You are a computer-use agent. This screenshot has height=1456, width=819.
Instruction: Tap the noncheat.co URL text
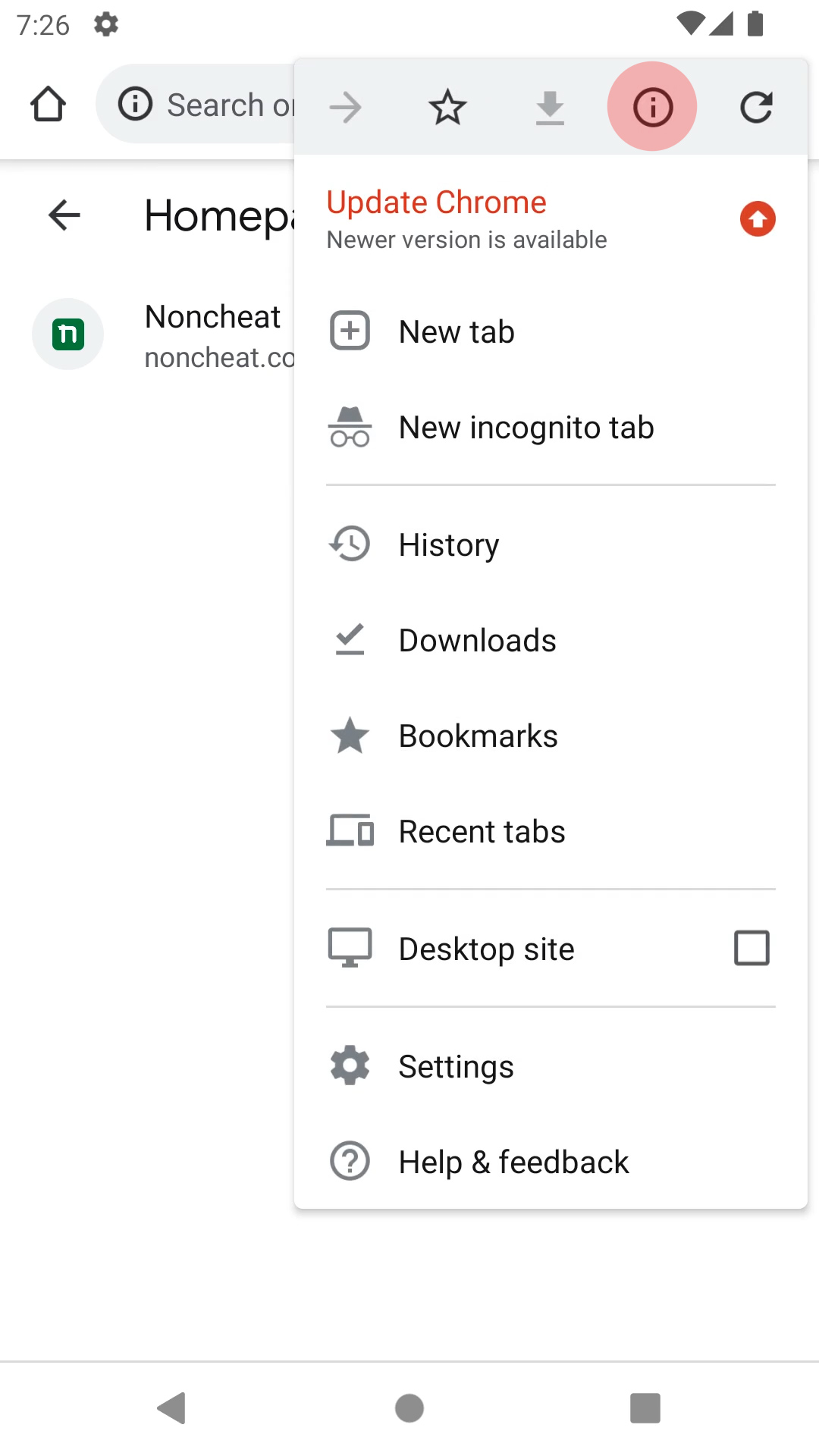[220, 358]
